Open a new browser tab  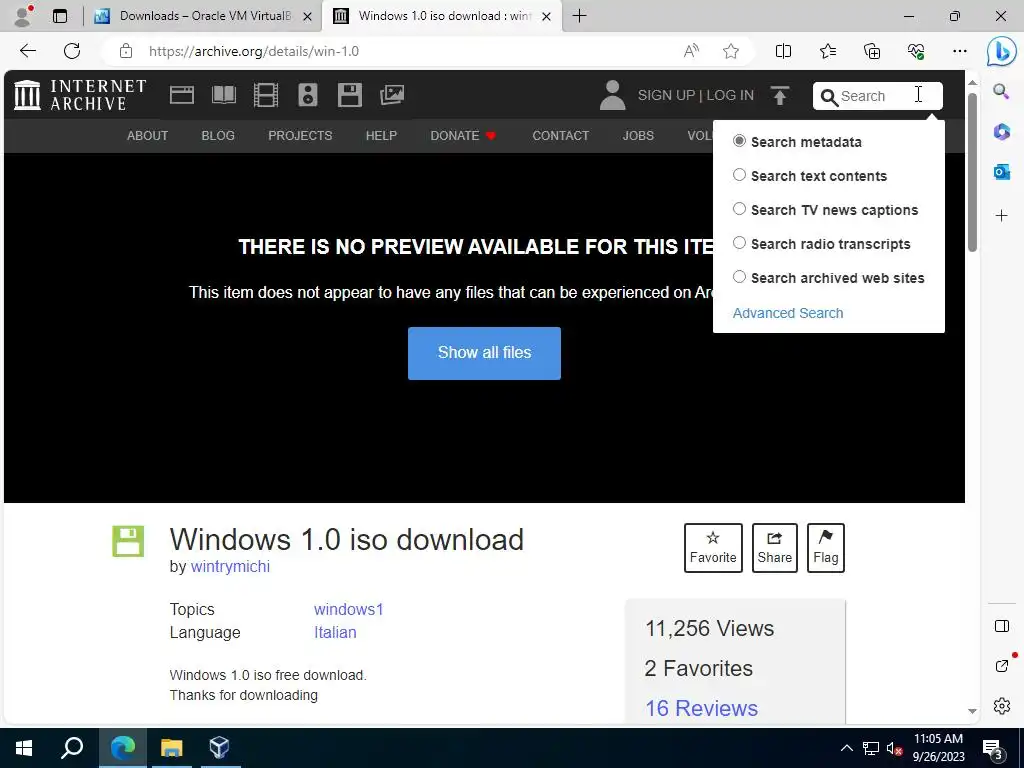point(579,16)
